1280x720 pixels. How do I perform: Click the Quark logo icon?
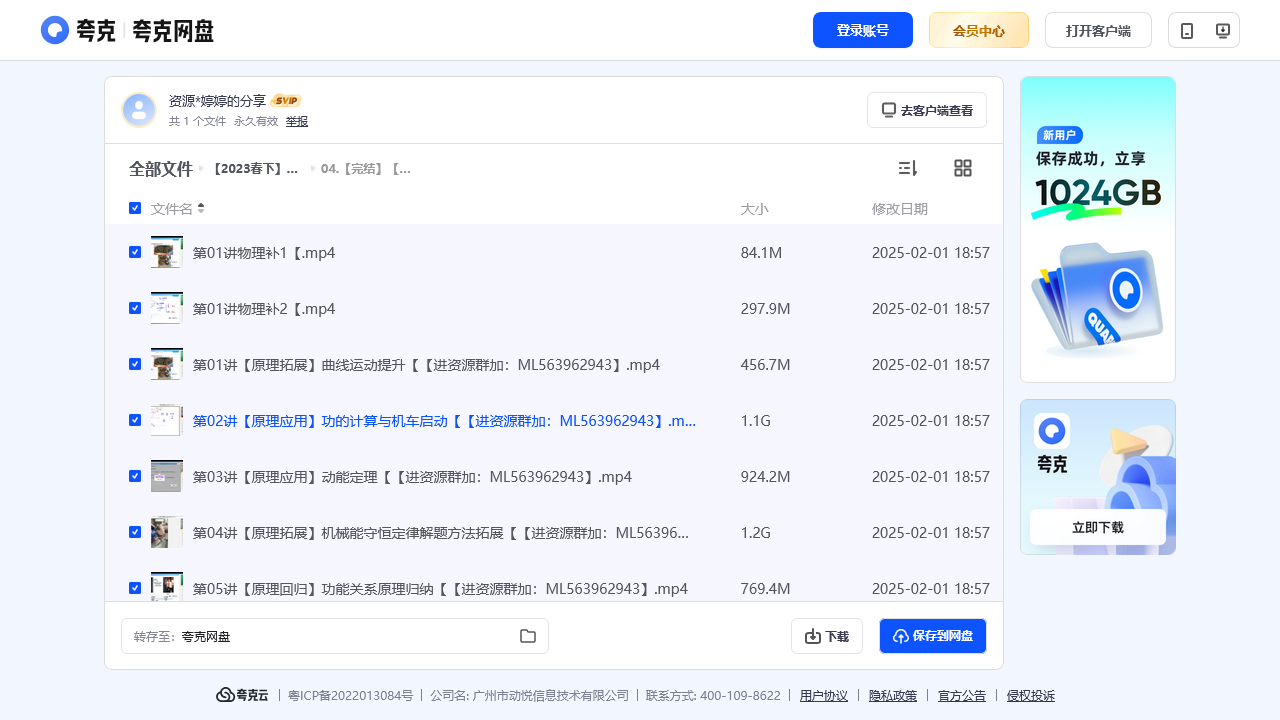(55, 30)
